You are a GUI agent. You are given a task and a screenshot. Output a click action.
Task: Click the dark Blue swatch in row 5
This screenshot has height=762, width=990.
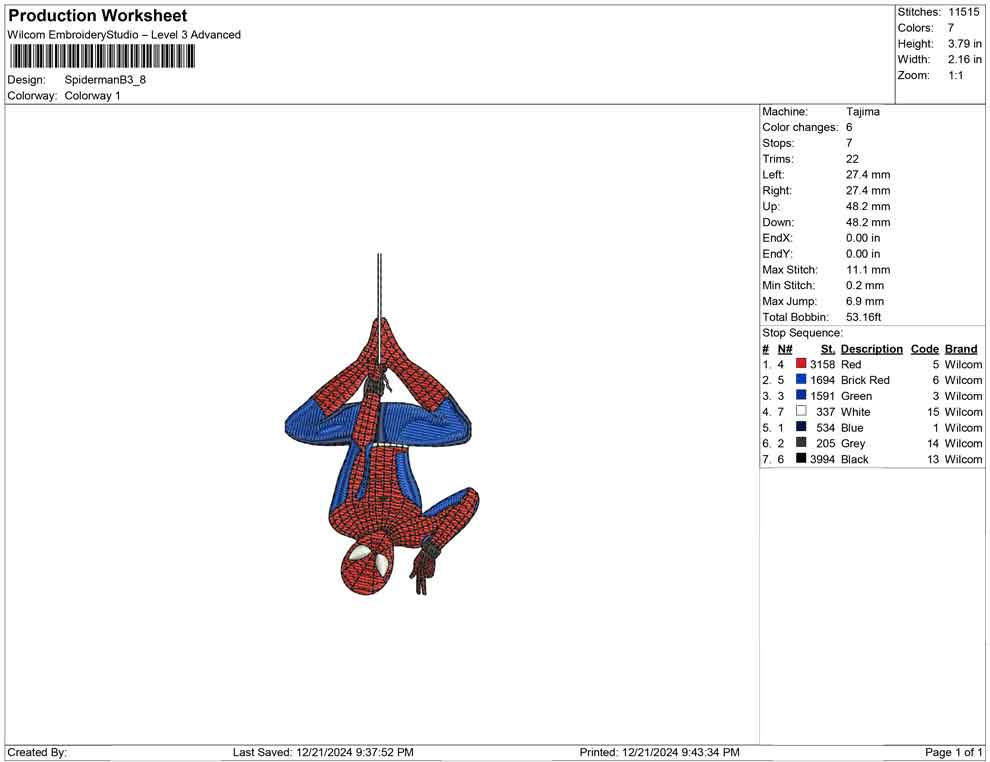pyautogui.click(x=801, y=428)
